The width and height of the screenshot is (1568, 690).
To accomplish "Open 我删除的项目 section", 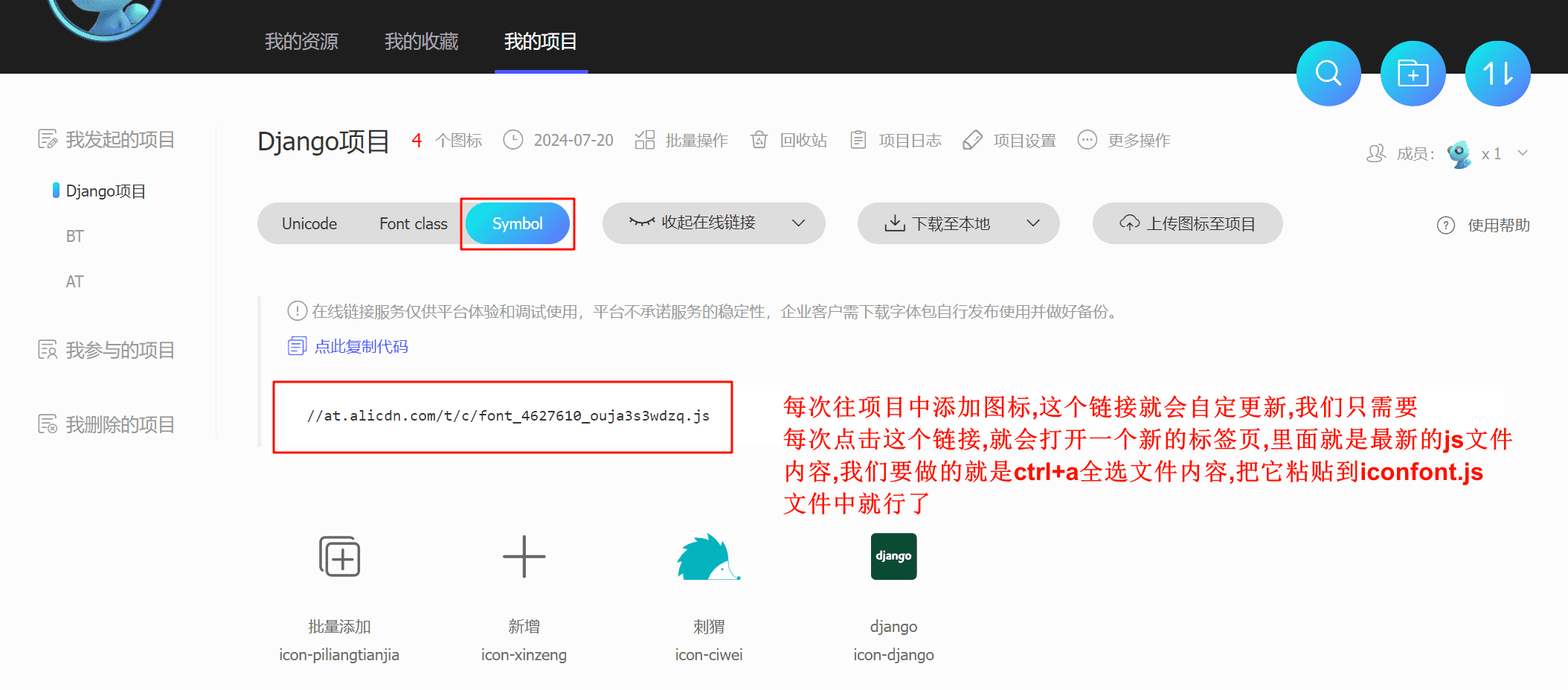I will coord(121,424).
